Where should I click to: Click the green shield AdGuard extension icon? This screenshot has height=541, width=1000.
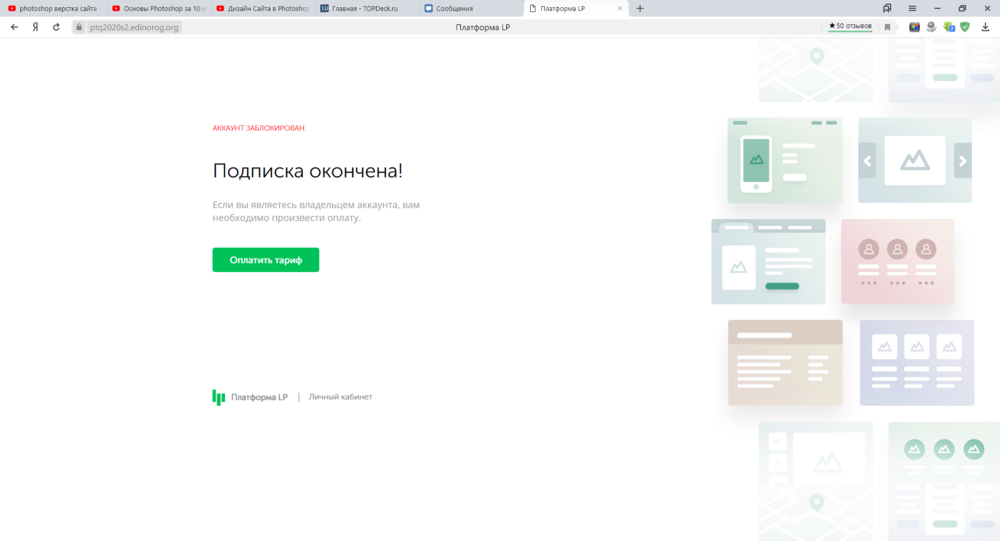click(x=965, y=27)
